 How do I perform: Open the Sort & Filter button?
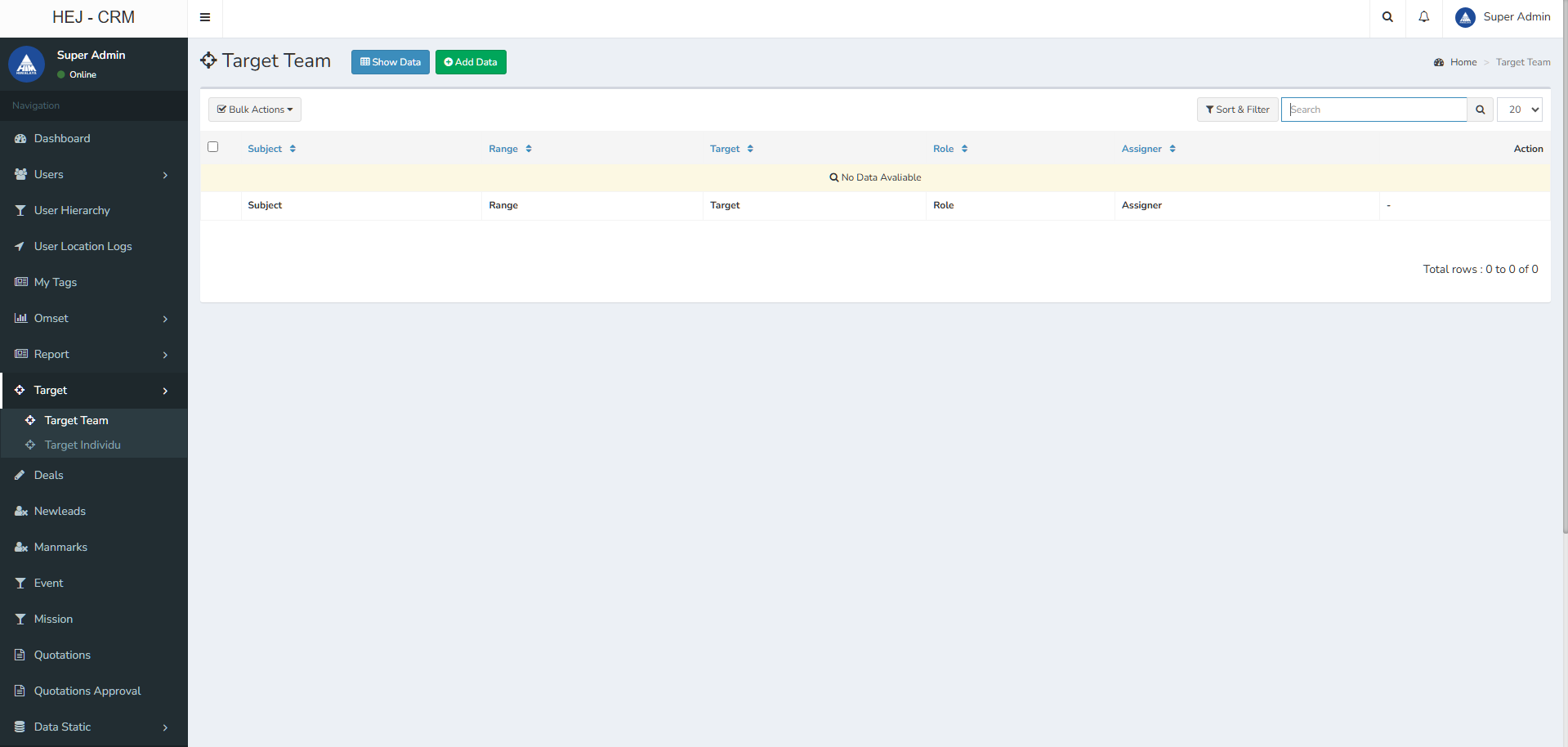pyautogui.click(x=1237, y=110)
